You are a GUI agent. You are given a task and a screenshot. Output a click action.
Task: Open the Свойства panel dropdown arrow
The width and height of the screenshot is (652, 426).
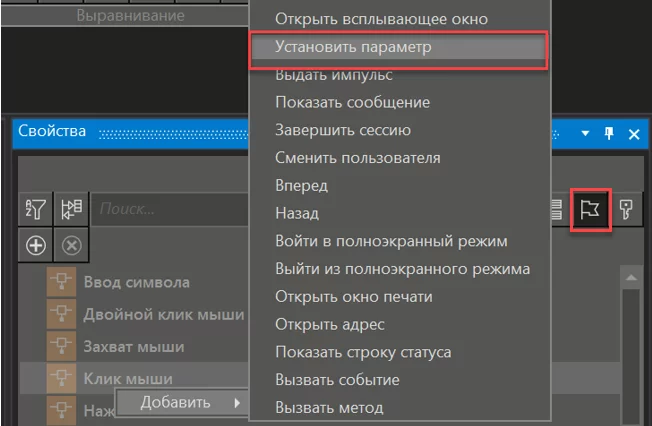(586, 133)
